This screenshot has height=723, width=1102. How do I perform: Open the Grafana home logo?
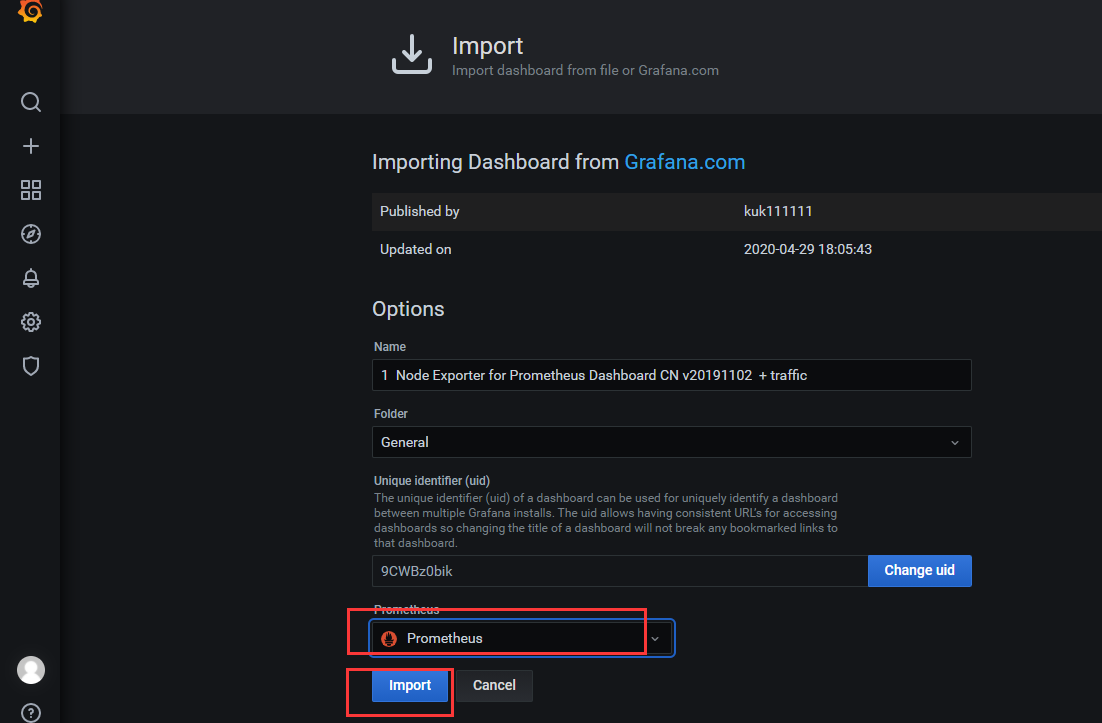coord(30,10)
